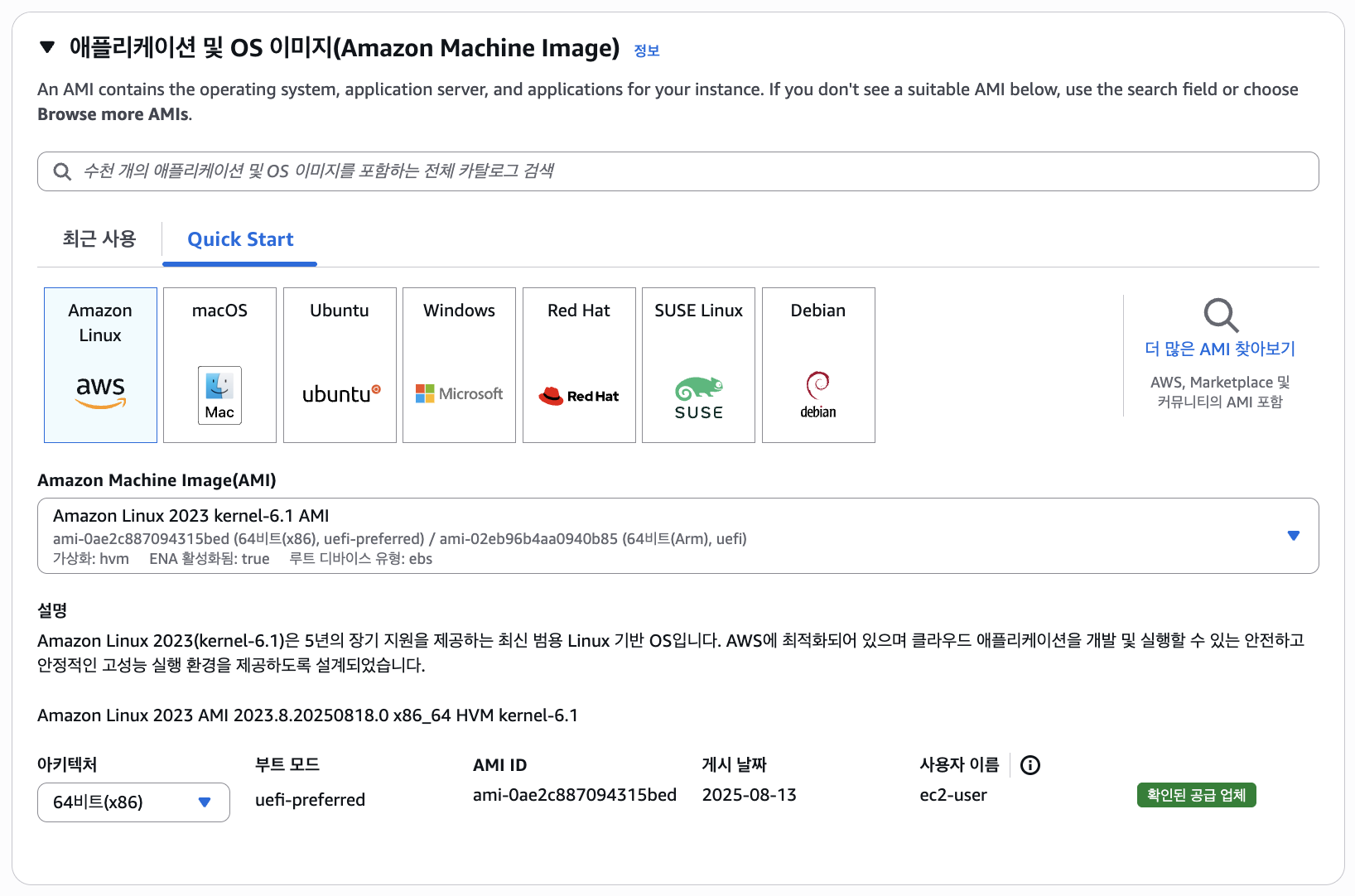Click the uefi-preferred boot mode value
This screenshot has height=896, width=1355.
(x=310, y=800)
